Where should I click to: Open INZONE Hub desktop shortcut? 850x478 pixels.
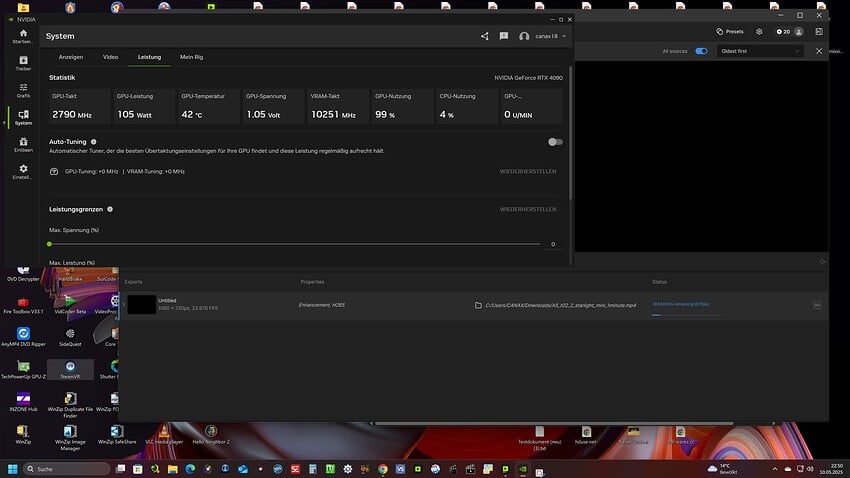(23, 402)
